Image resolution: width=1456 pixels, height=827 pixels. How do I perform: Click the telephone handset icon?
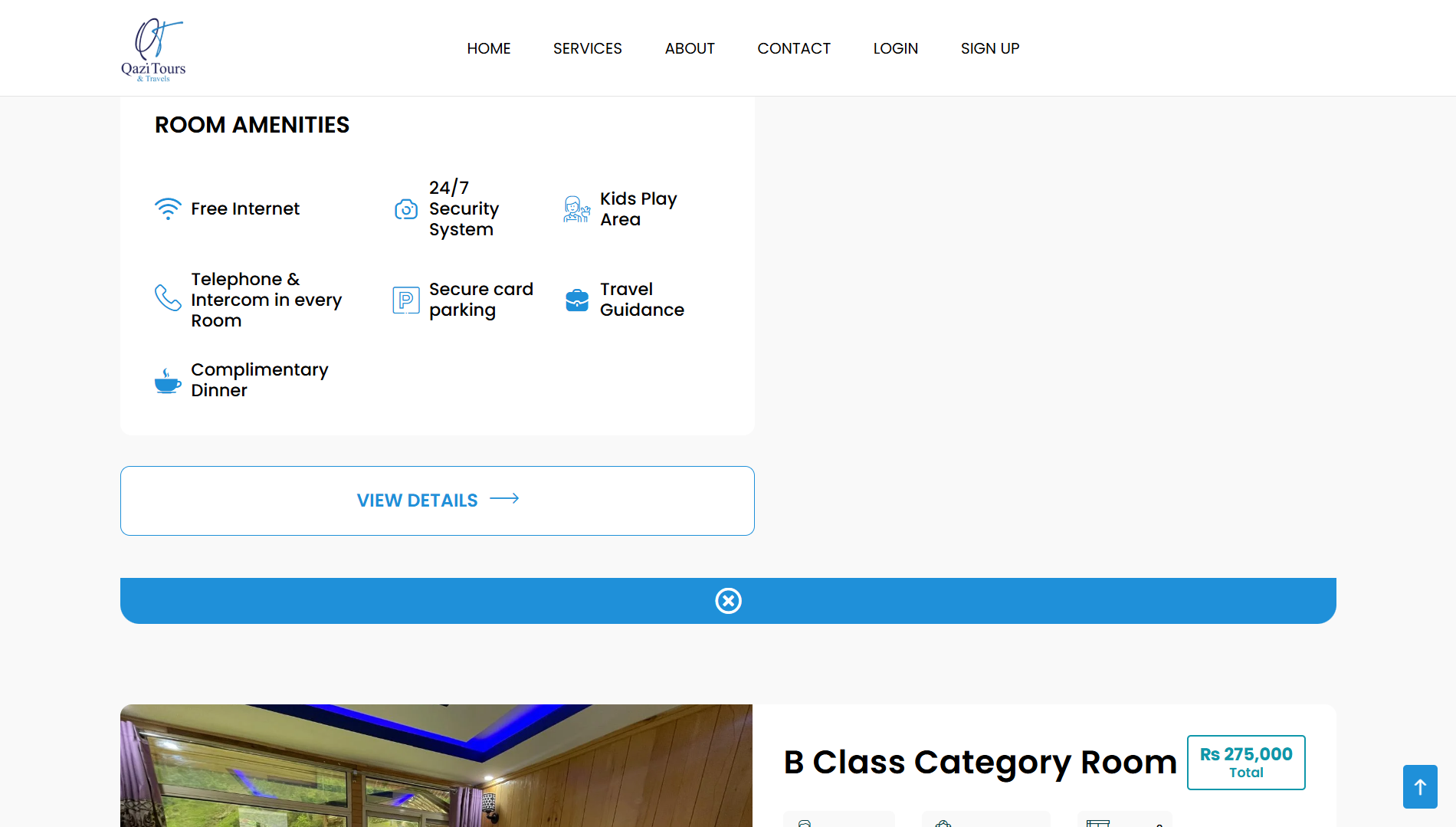coord(168,298)
